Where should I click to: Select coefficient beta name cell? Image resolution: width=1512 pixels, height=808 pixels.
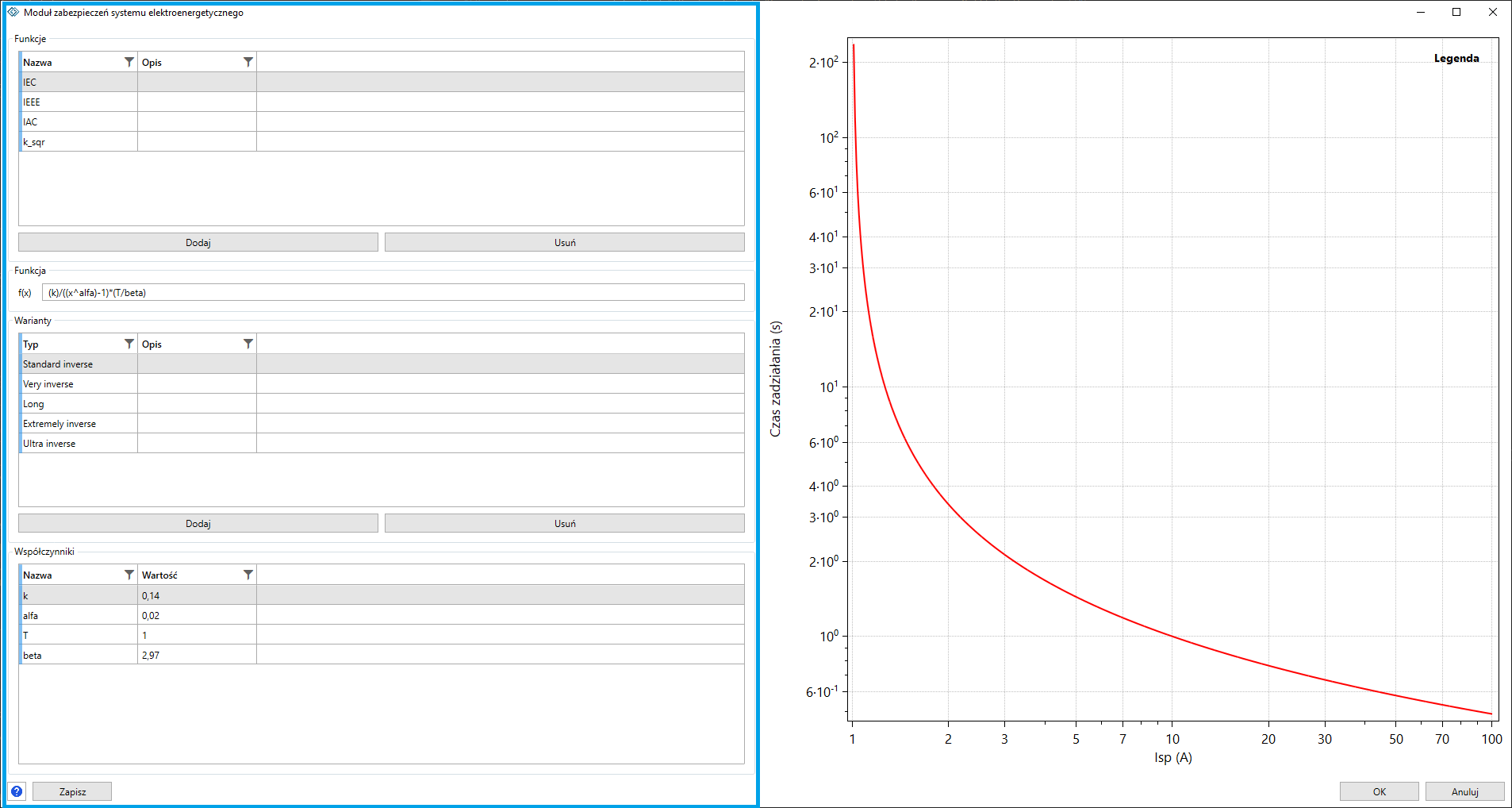[79, 655]
